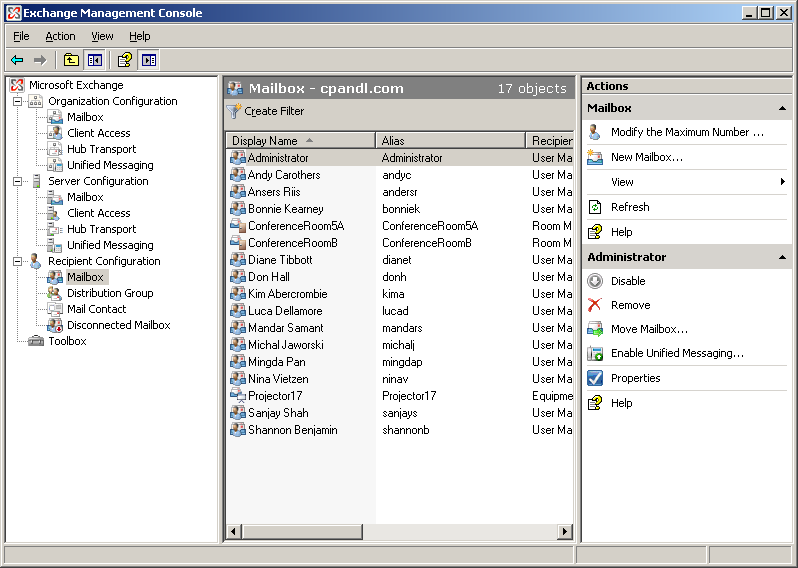Click the green Refresh action icon
The image size is (798, 568).
point(594,207)
